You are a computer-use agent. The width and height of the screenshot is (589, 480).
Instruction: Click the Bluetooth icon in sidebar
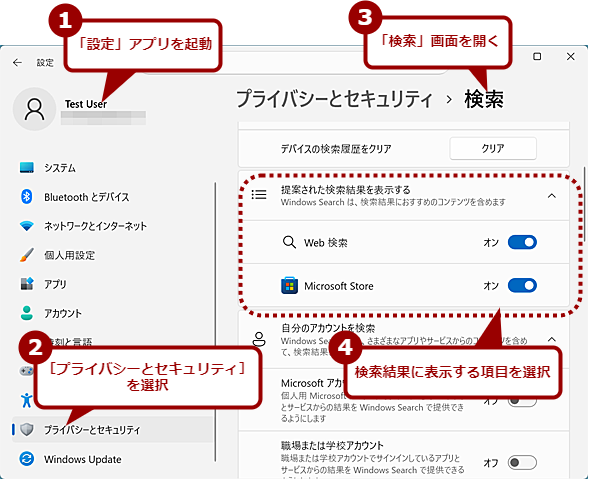27,197
